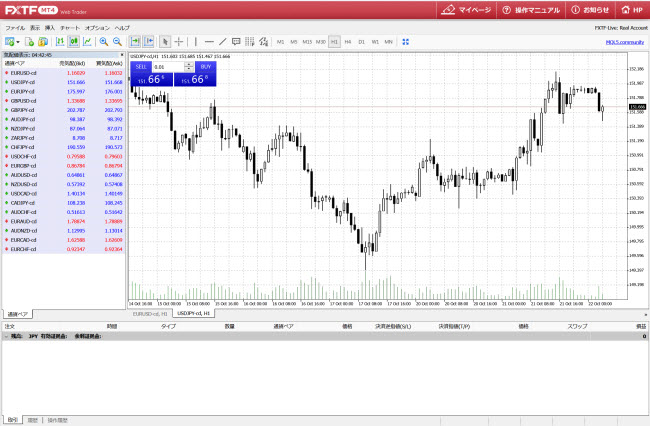Switch chart to line chart display
650x426 pixels.
pyautogui.click(x=88, y=42)
